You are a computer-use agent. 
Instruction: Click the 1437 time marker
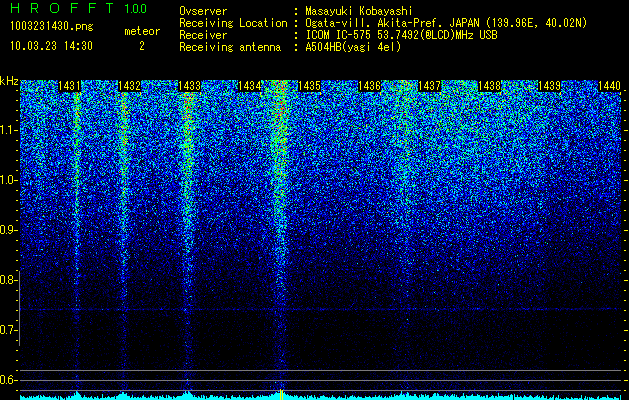(x=429, y=86)
